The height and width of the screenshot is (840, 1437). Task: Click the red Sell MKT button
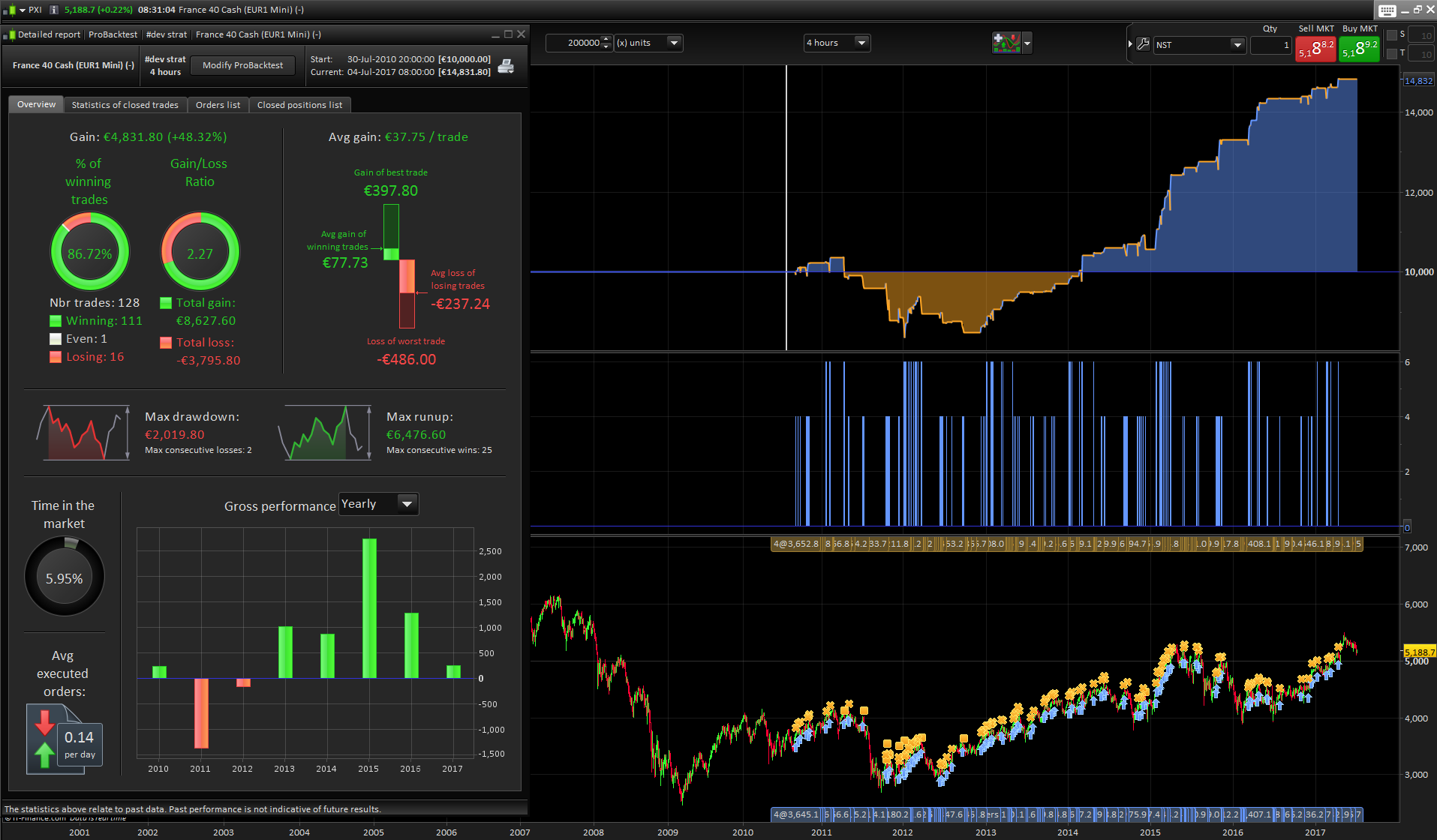[1316, 49]
